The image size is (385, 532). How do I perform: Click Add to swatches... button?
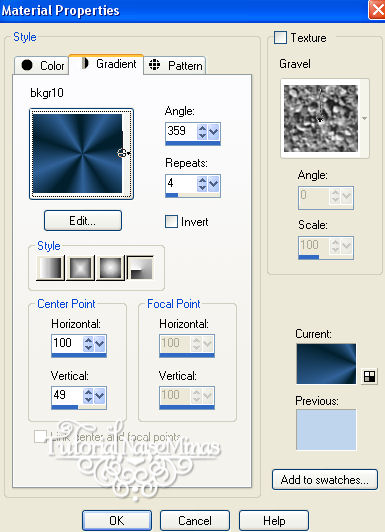pos(325,479)
